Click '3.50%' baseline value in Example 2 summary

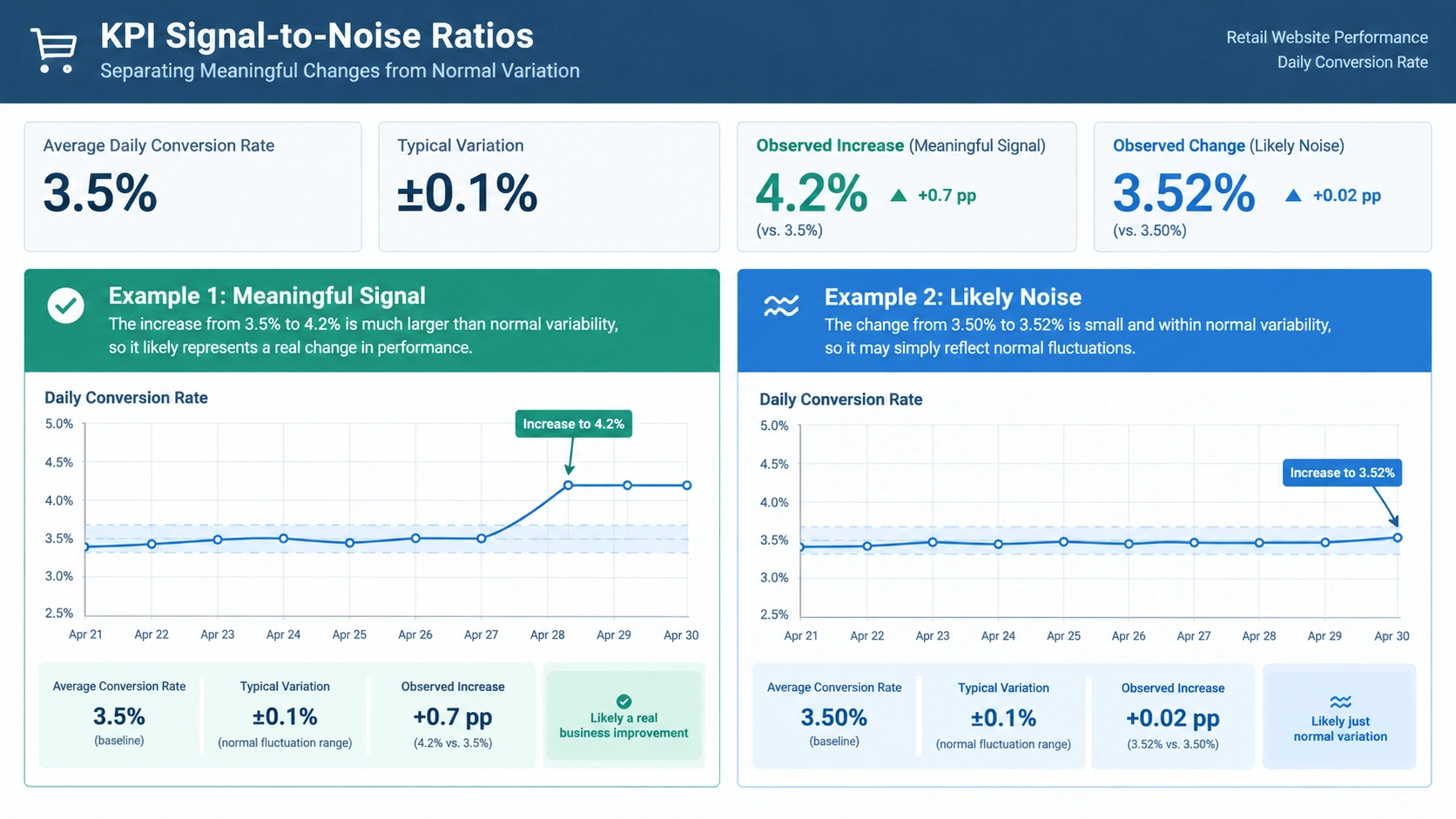tap(834, 717)
